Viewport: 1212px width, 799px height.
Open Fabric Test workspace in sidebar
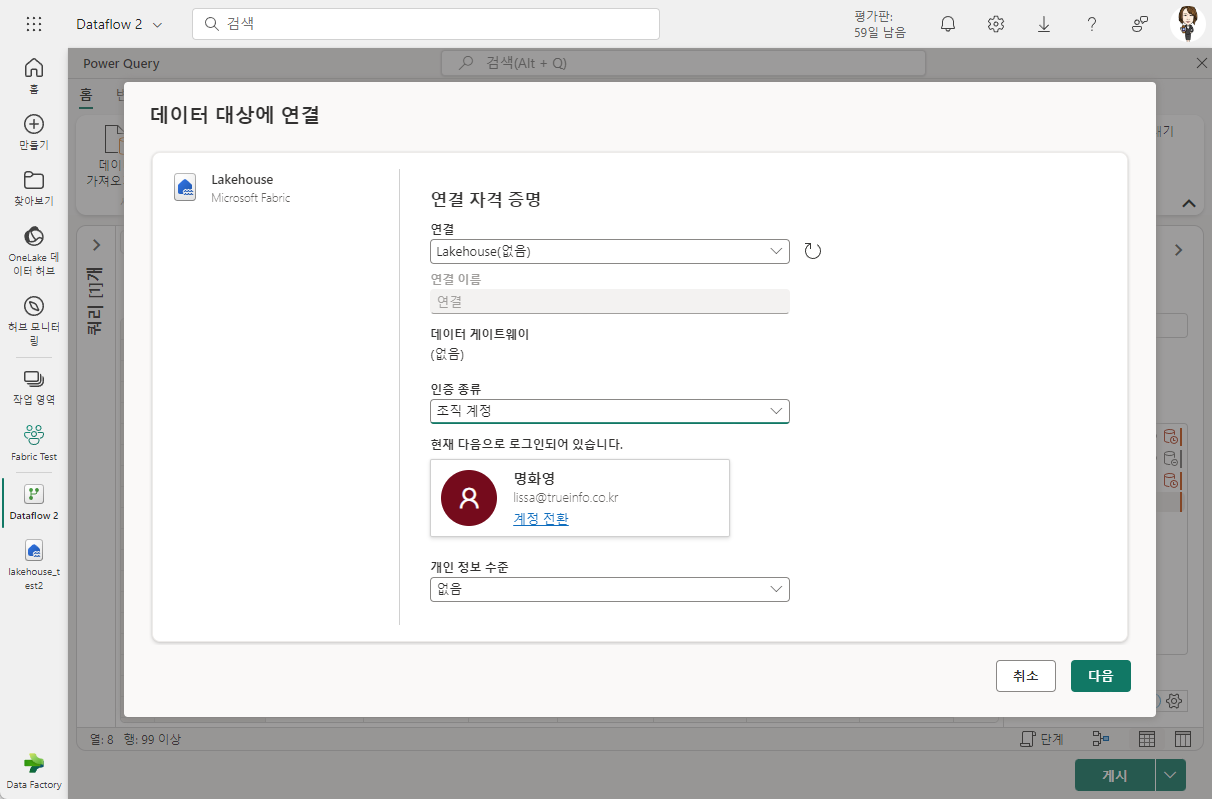pos(34,443)
